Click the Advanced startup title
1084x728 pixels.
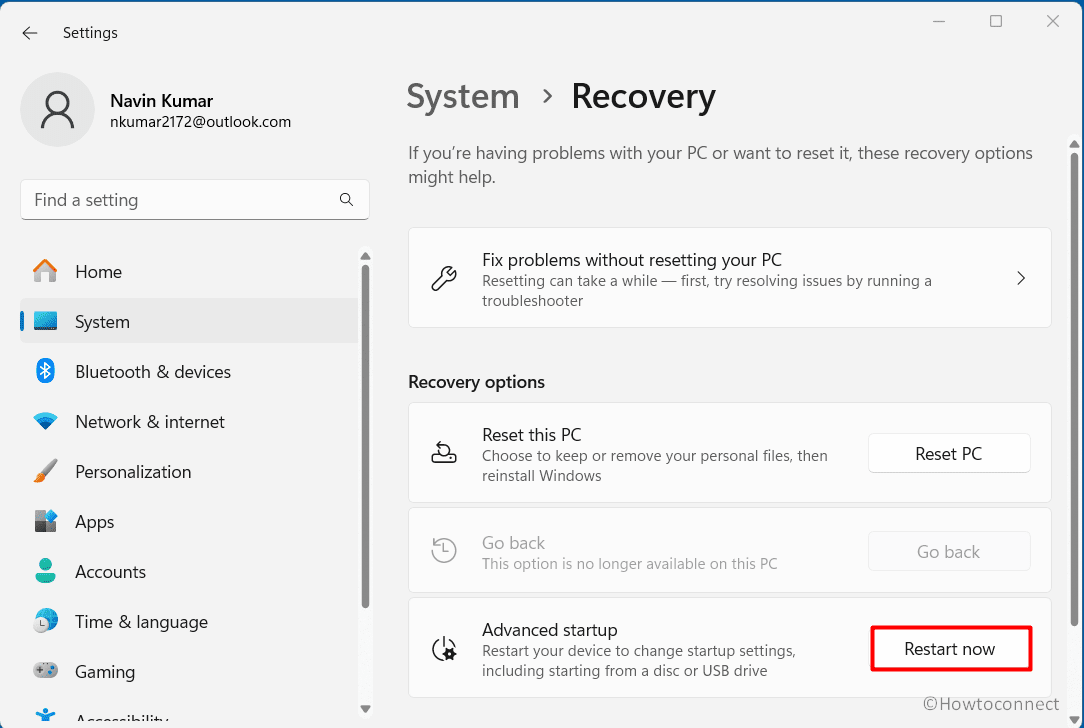(x=550, y=630)
